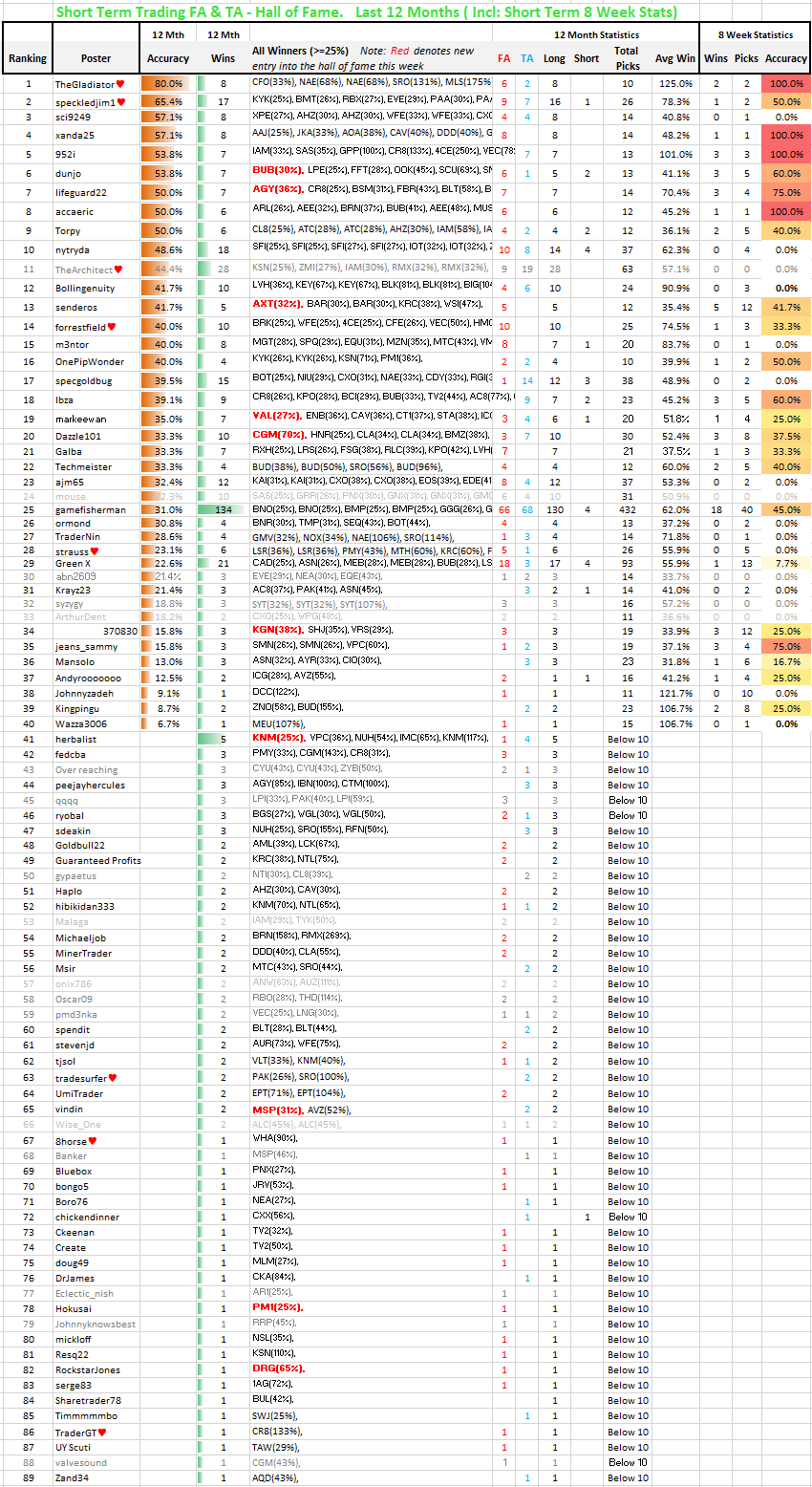
Task: Select the All Winners (>=25%) header
Action: 301,51
